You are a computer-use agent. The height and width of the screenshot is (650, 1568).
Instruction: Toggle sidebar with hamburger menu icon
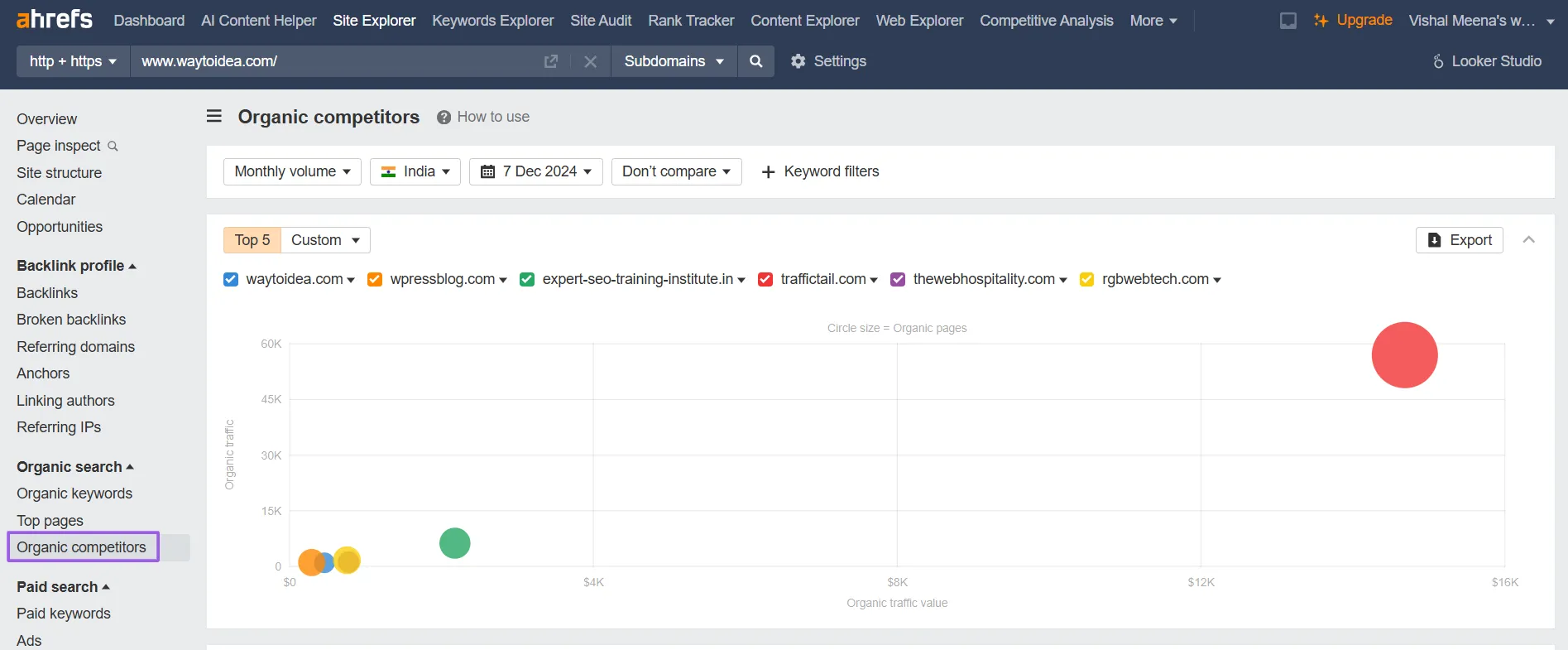pyautogui.click(x=214, y=117)
